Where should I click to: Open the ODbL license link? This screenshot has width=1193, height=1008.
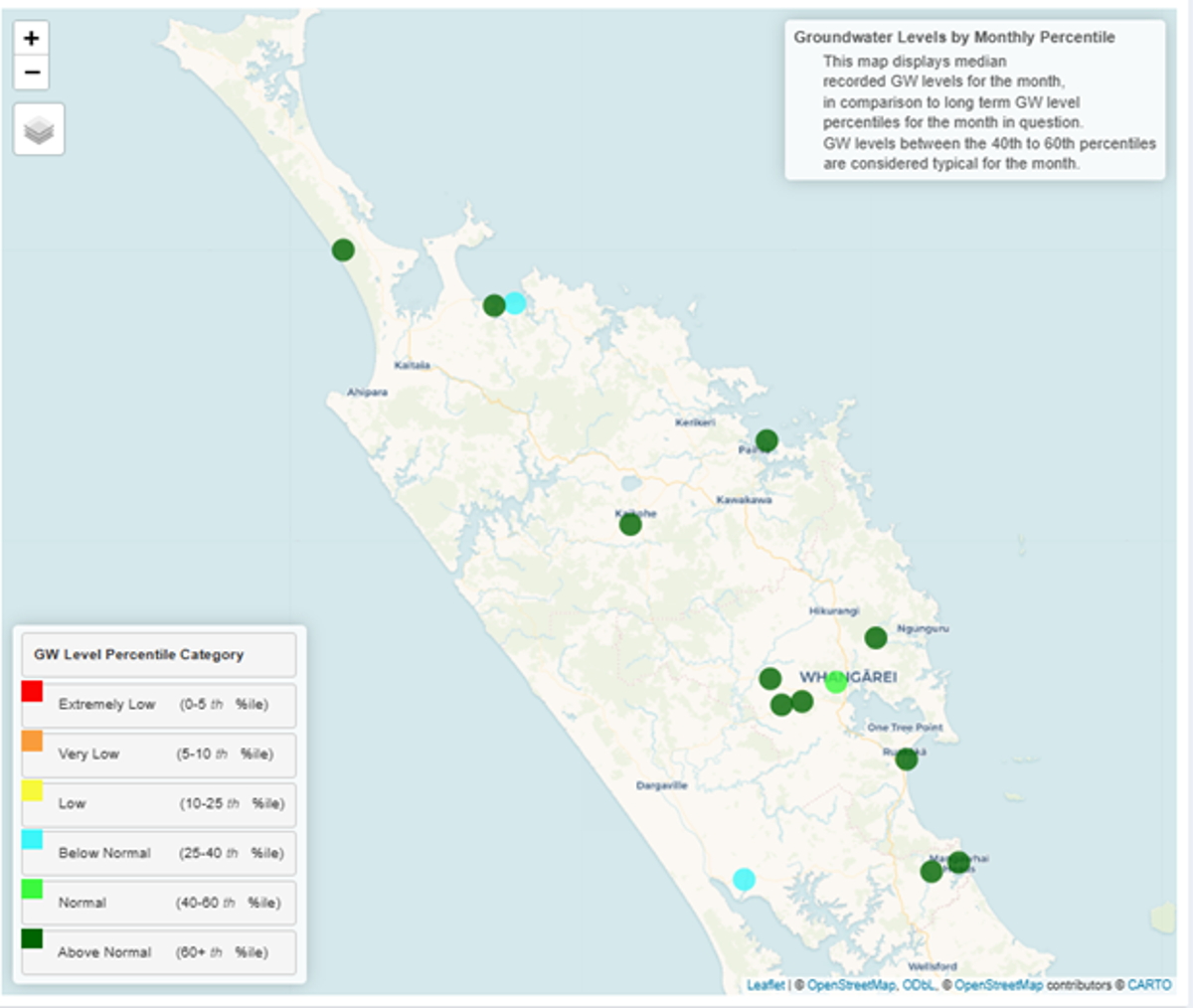pos(918,985)
